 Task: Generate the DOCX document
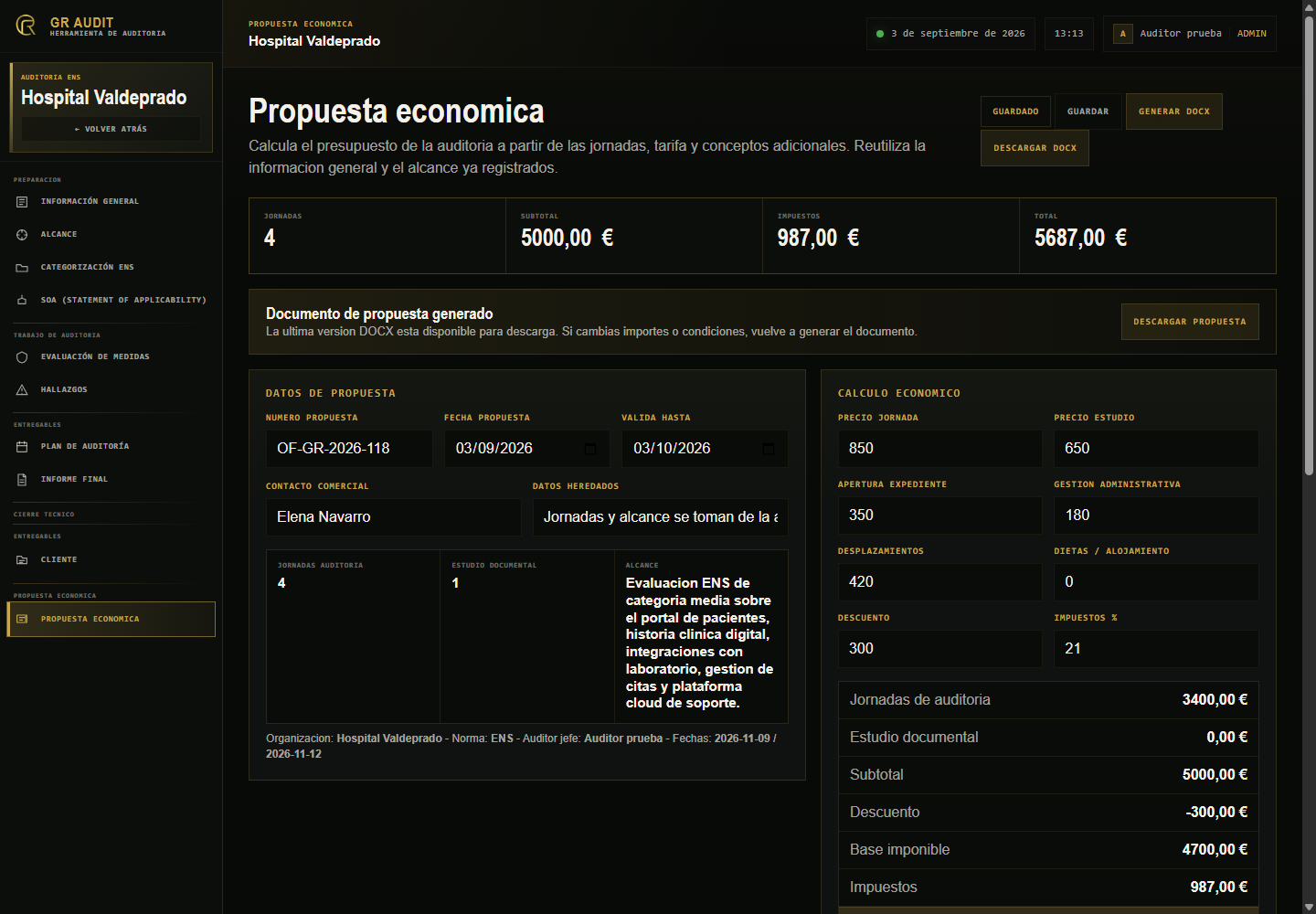point(1174,112)
